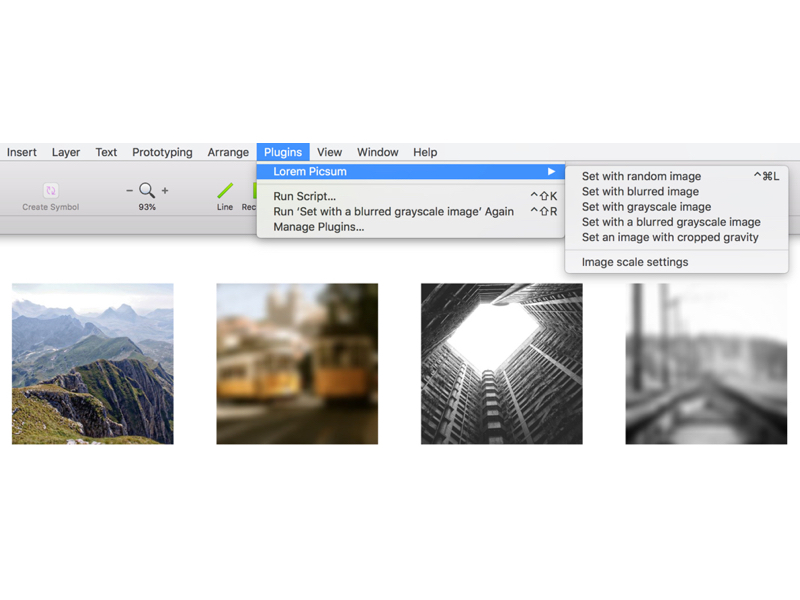This screenshot has width=800, height=600.
Task: Open the Layer menu
Action: pyautogui.click(x=66, y=152)
